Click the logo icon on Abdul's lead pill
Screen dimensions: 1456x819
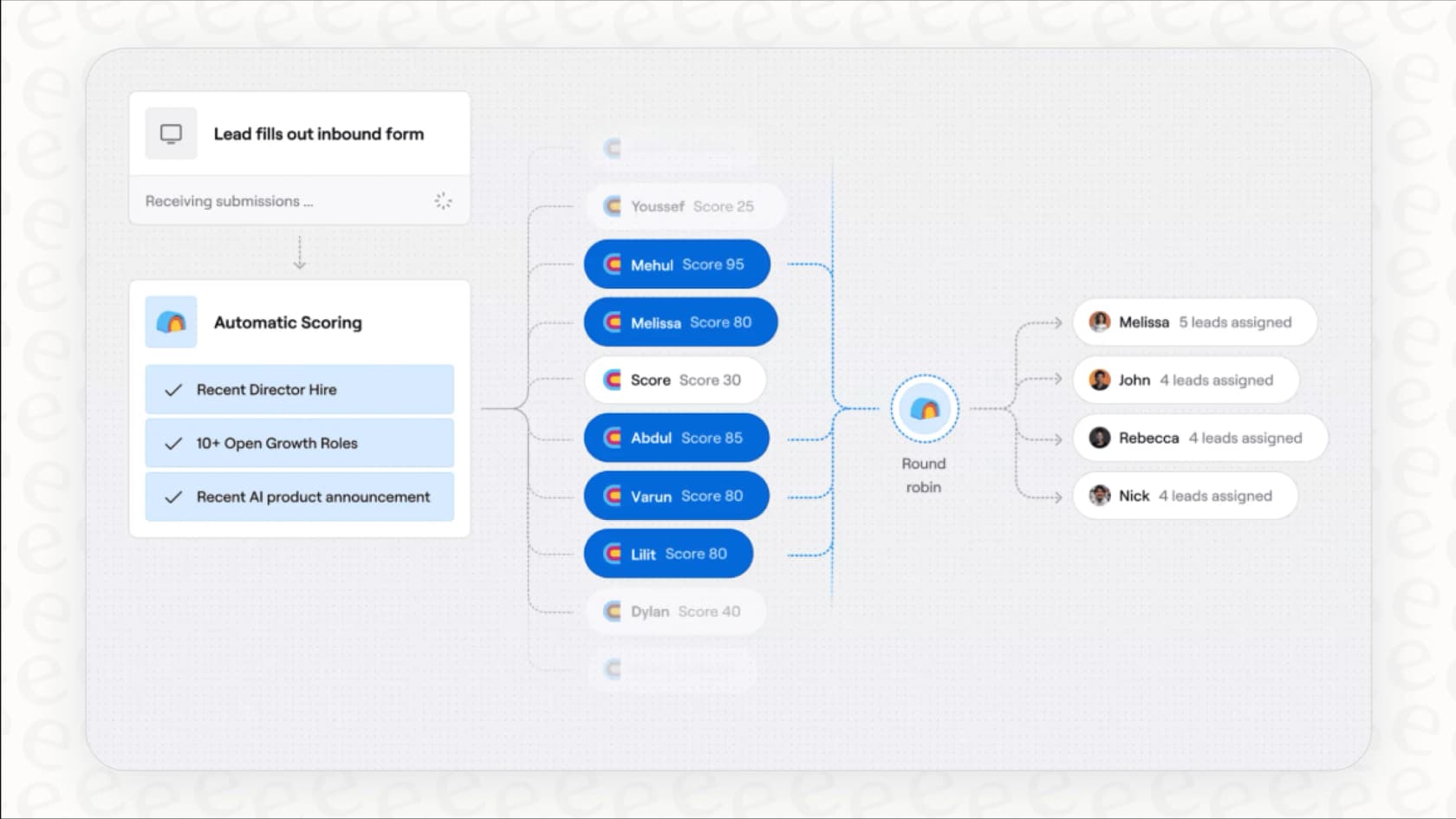coord(612,438)
